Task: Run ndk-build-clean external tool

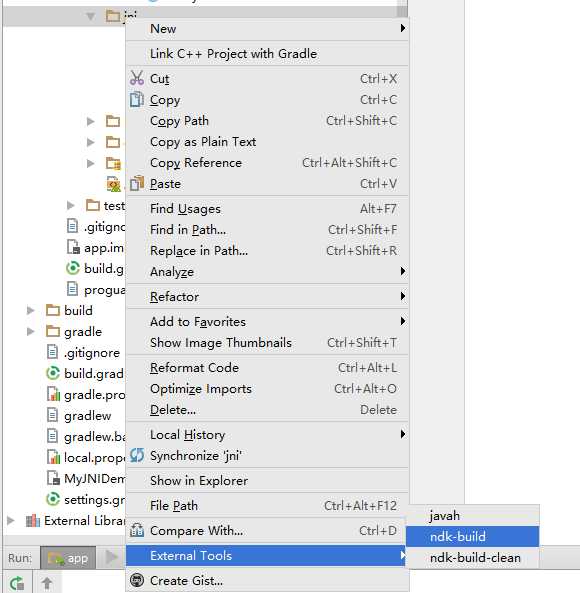Action: [473, 557]
